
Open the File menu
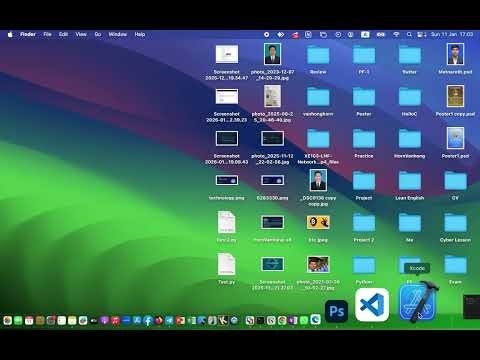[x=47, y=34]
